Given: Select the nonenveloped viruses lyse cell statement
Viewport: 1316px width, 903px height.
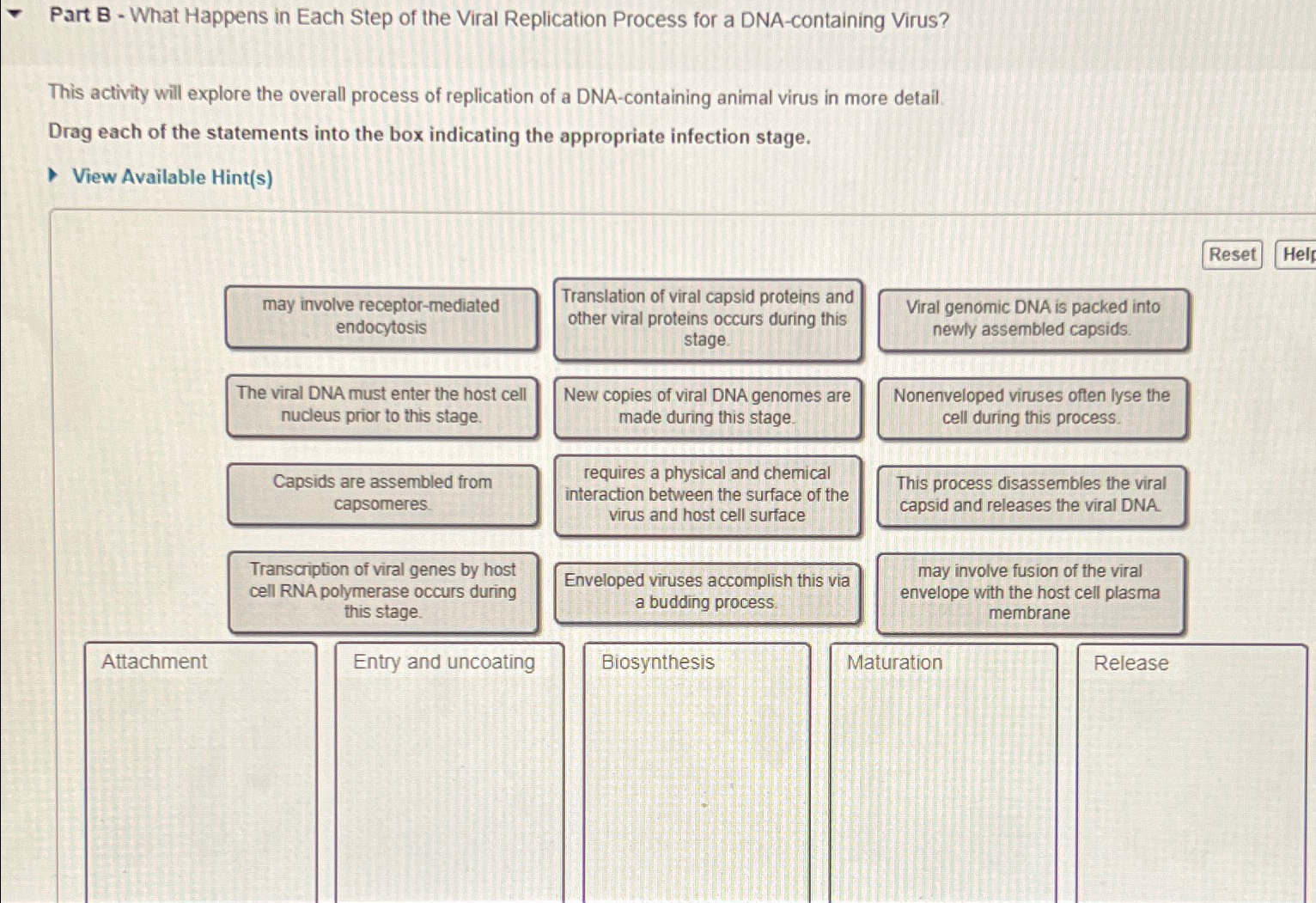Looking at the screenshot, I should pos(1031,406).
